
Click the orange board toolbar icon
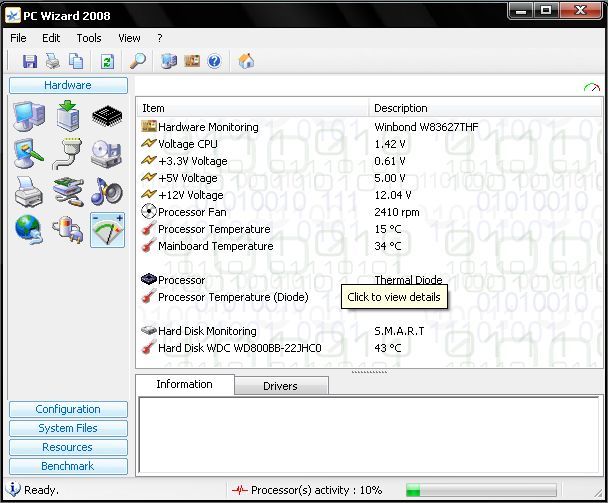click(x=192, y=61)
